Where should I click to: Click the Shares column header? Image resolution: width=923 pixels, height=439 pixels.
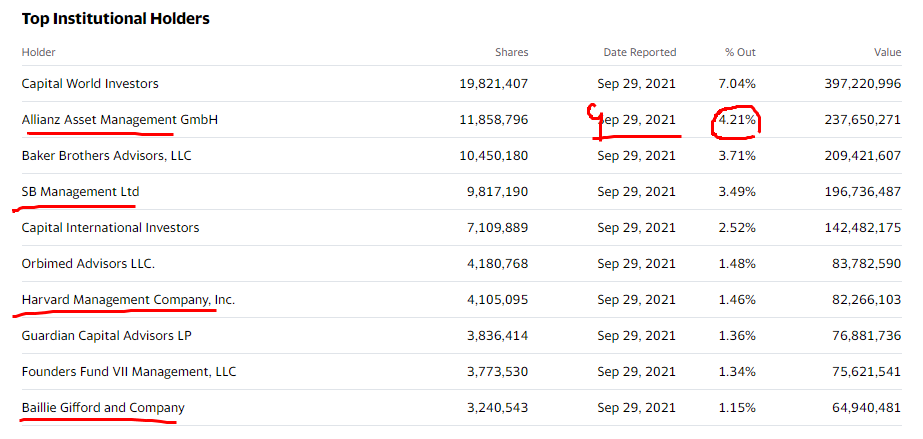pyautogui.click(x=512, y=52)
